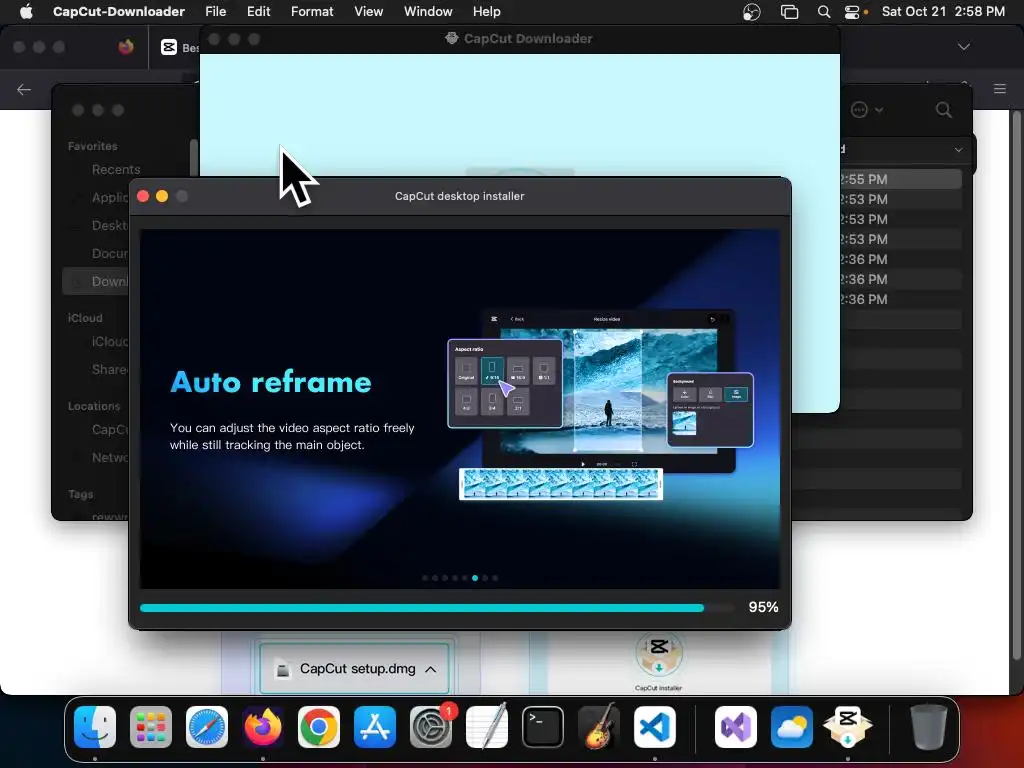Expand the Finder column header sort chevron
Image resolution: width=1024 pixels, height=768 pixels.
[958, 150]
